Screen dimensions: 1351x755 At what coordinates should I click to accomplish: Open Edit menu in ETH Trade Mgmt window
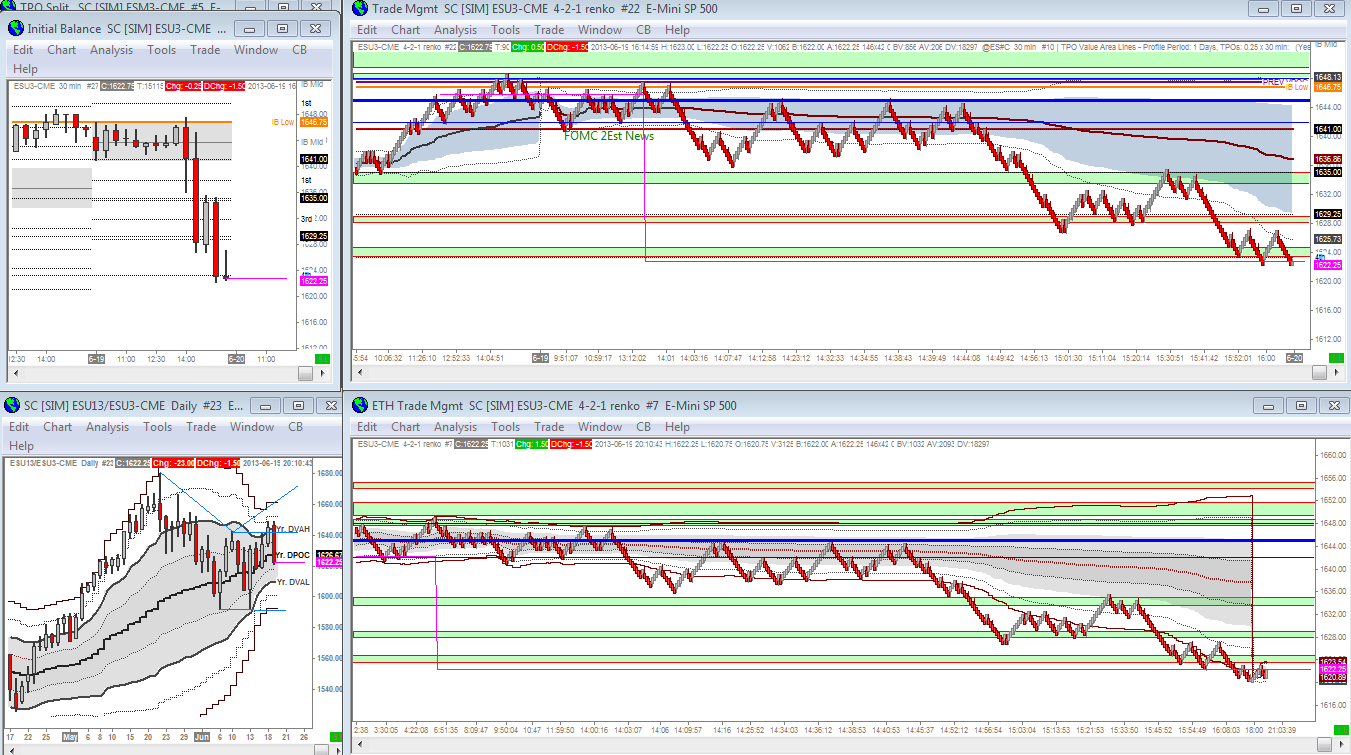(367, 427)
